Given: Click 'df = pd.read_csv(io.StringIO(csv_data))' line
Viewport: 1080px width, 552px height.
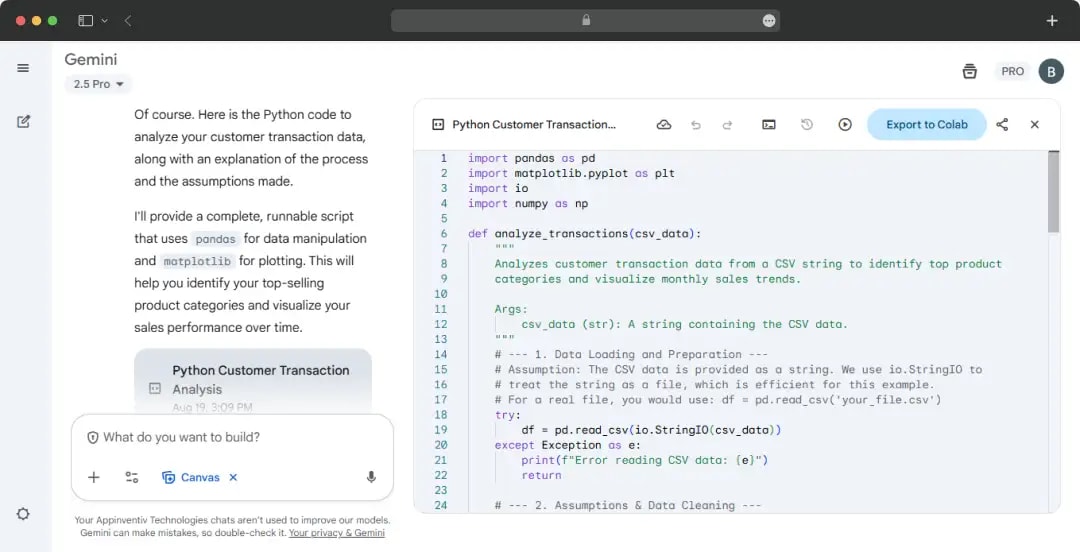Looking at the screenshot, I should pyautogui.click(x=651, y=430).
